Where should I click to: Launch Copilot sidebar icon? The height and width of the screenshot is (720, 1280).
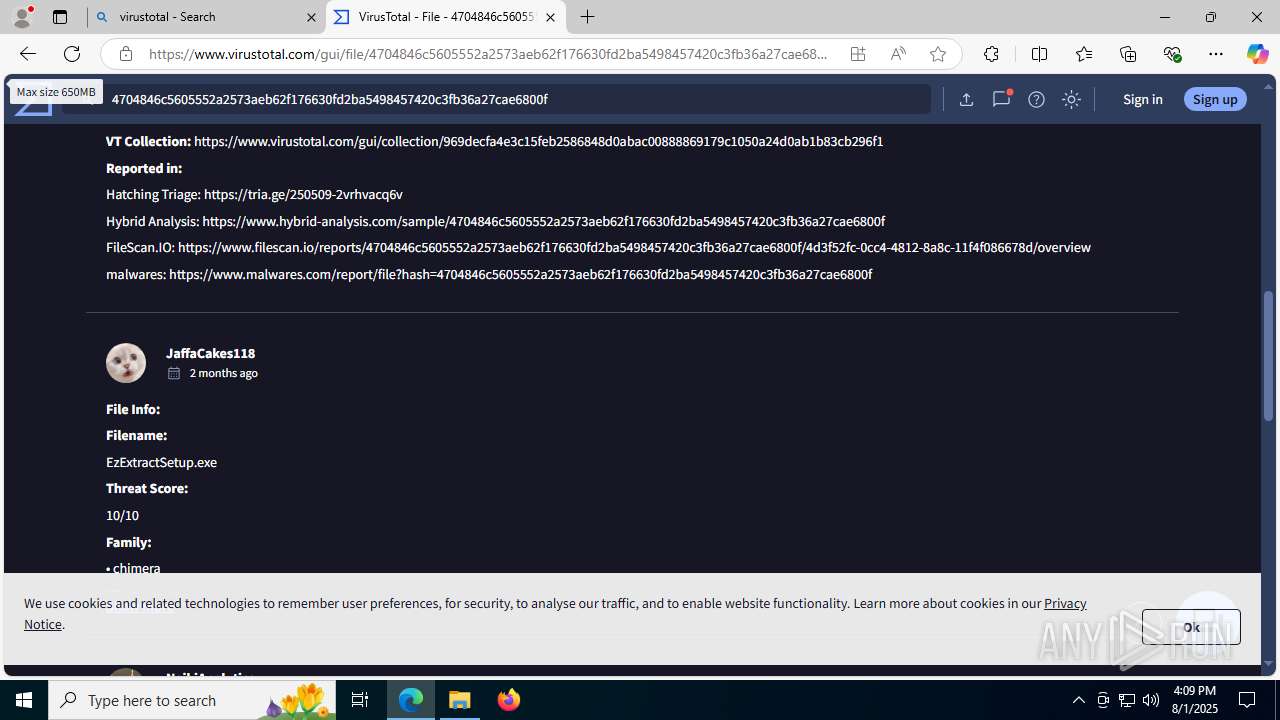tap(1257, 54)
